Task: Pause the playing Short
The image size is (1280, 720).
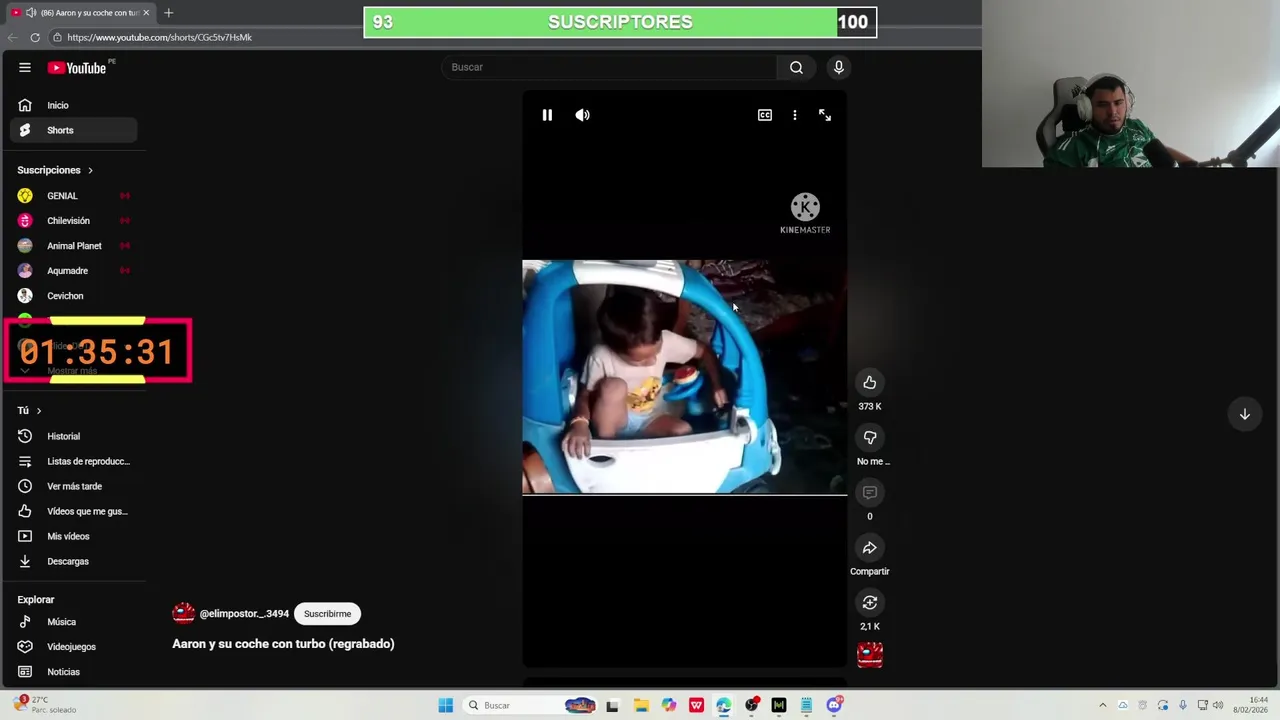Action: point(547,115)
